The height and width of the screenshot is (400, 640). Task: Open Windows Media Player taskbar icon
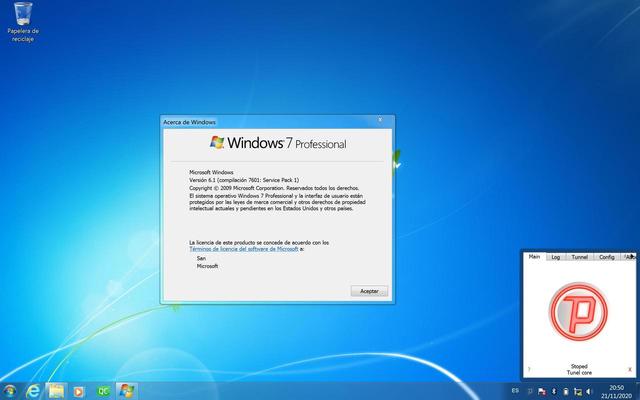tap(78, 392)
